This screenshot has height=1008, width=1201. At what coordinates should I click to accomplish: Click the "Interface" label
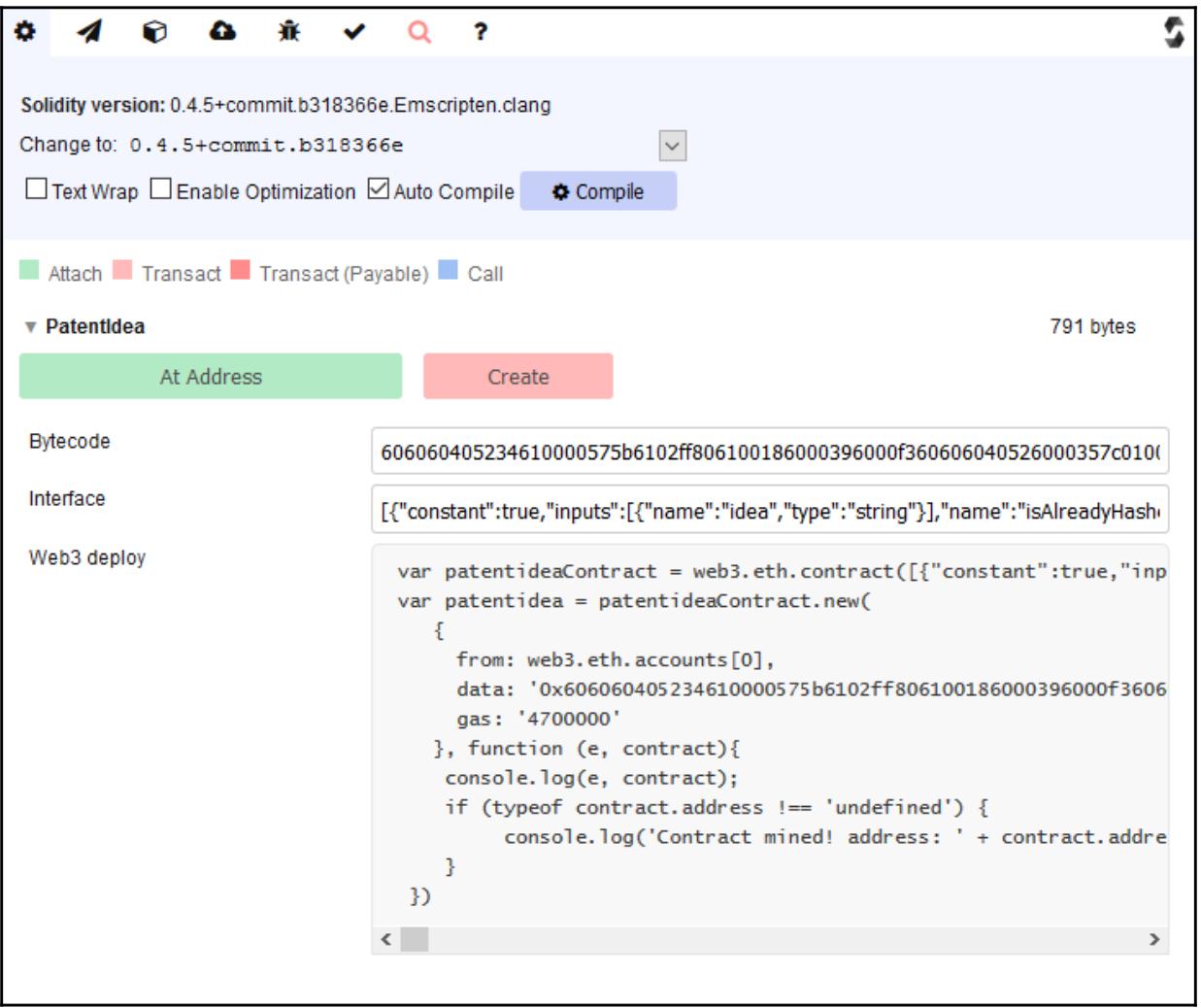click(67, 498)
